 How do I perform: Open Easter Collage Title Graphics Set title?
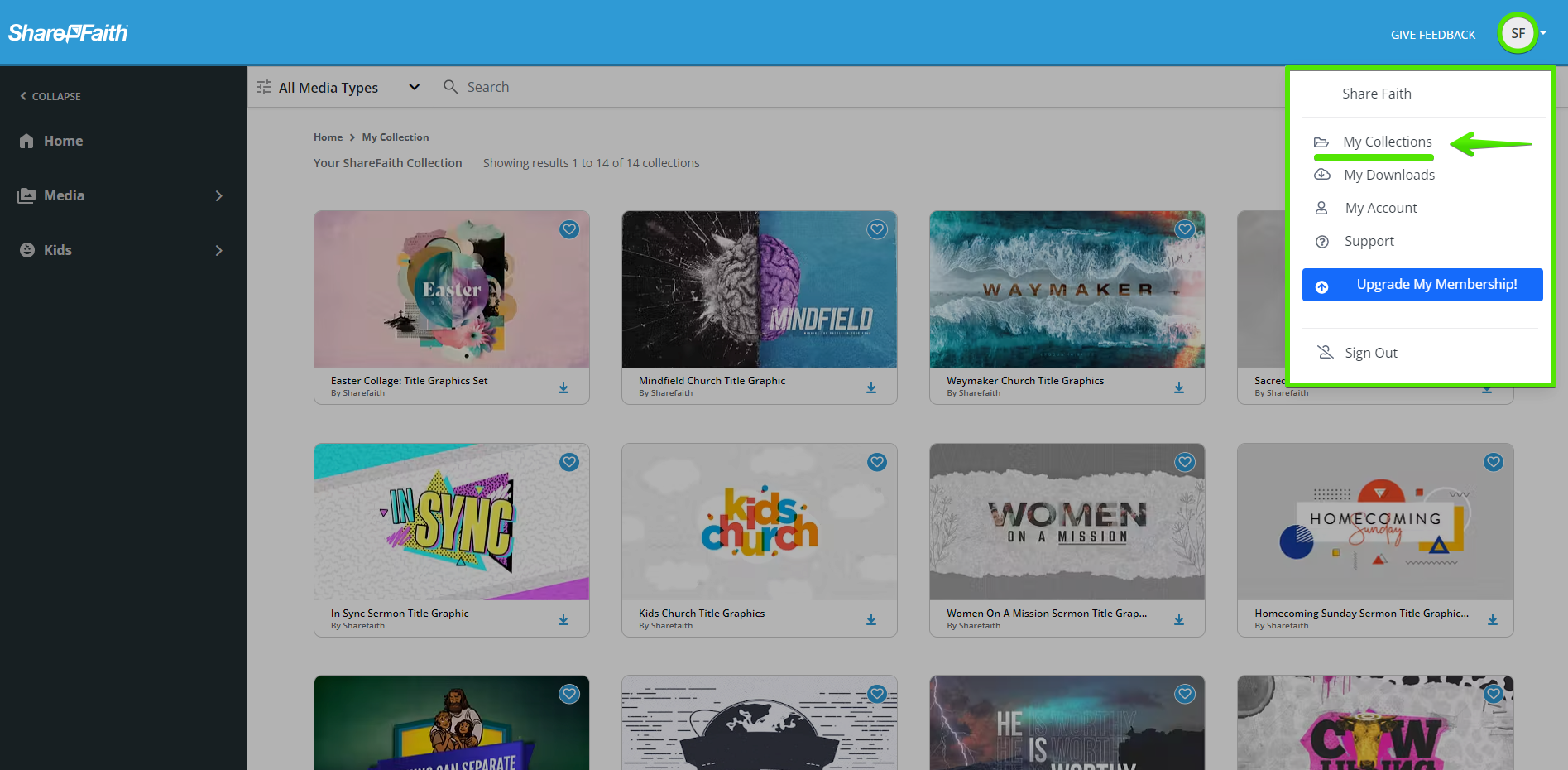409,381
